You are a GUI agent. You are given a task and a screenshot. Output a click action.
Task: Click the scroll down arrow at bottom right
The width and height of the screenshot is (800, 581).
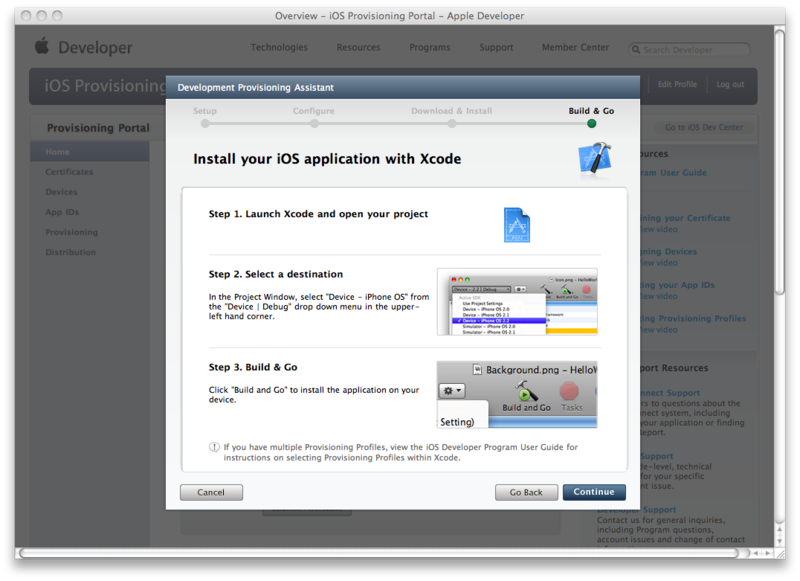[x=779, y=542]
